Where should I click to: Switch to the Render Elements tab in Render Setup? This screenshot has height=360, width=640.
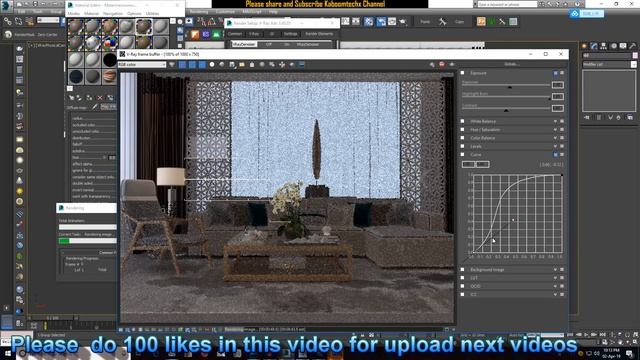click(319, 34)
